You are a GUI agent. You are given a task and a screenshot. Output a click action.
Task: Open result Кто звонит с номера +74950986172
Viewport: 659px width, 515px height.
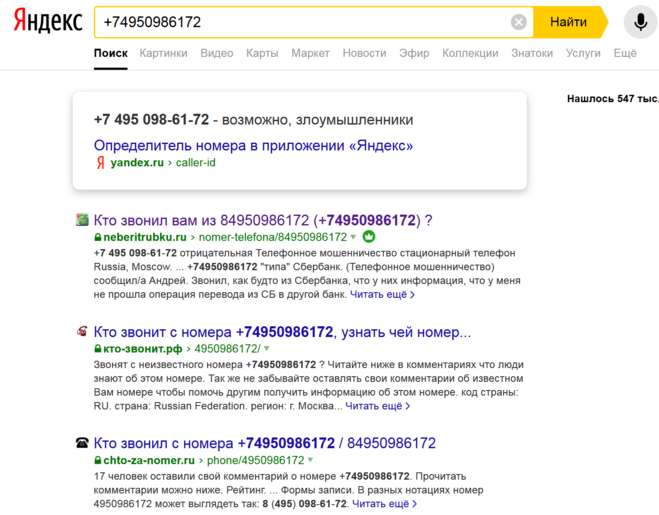click(282, 332)
